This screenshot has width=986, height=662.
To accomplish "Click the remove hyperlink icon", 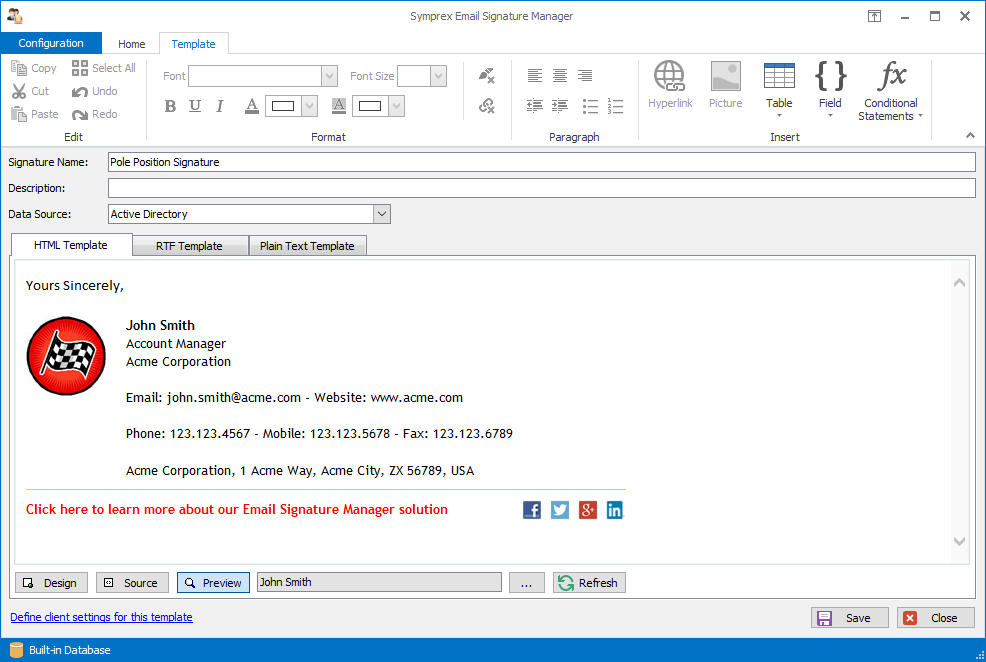I will 487,106.
